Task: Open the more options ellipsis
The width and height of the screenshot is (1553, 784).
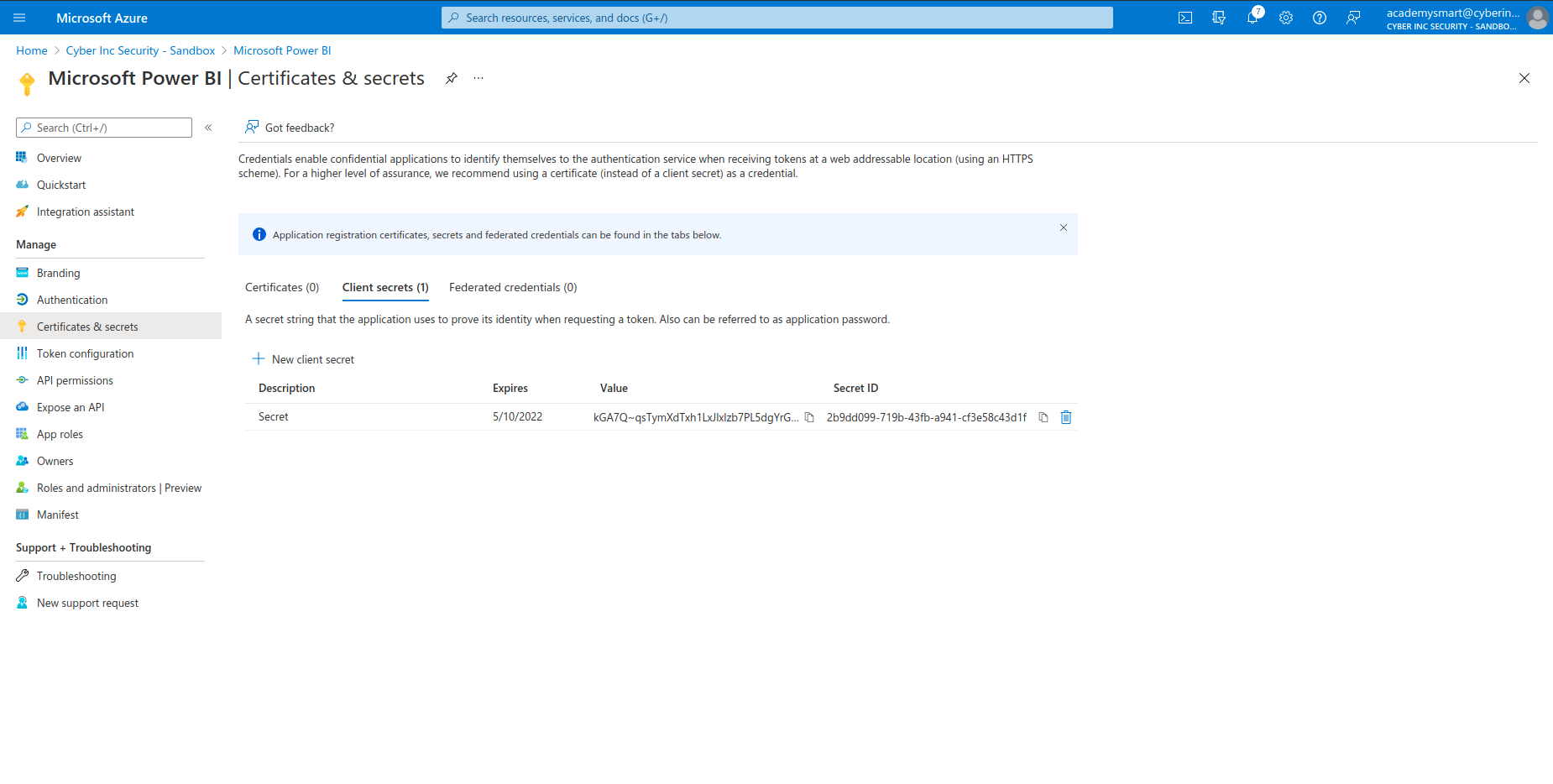Action: pos(478,78)
